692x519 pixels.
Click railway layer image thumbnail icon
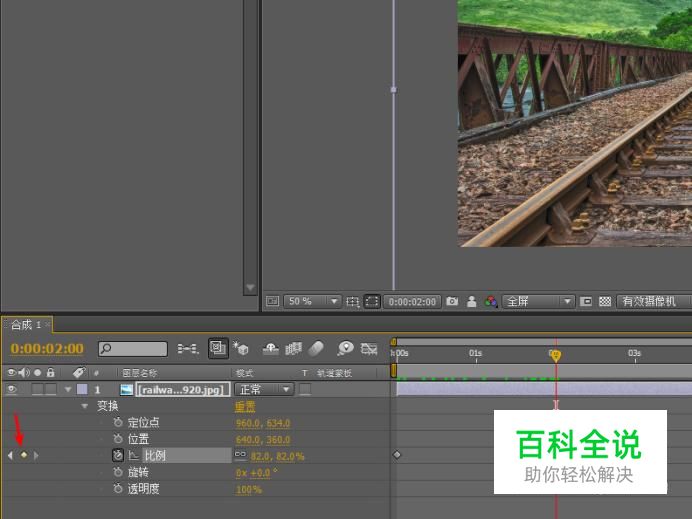pos(127,389)
